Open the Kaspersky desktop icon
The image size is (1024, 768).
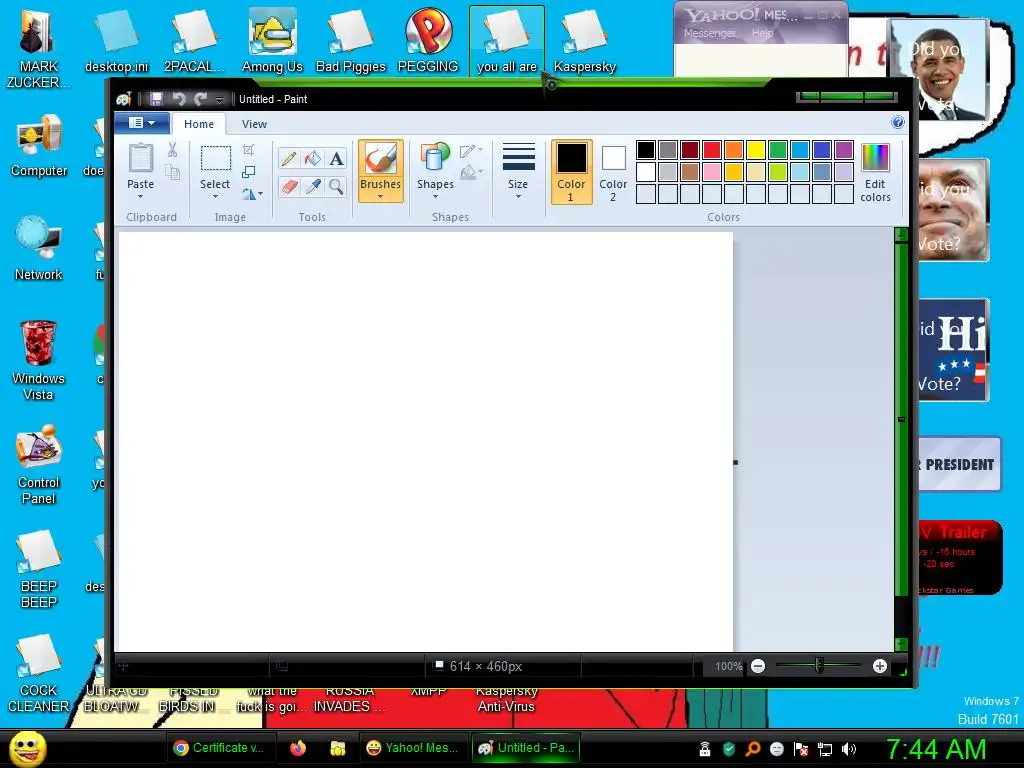584,40
